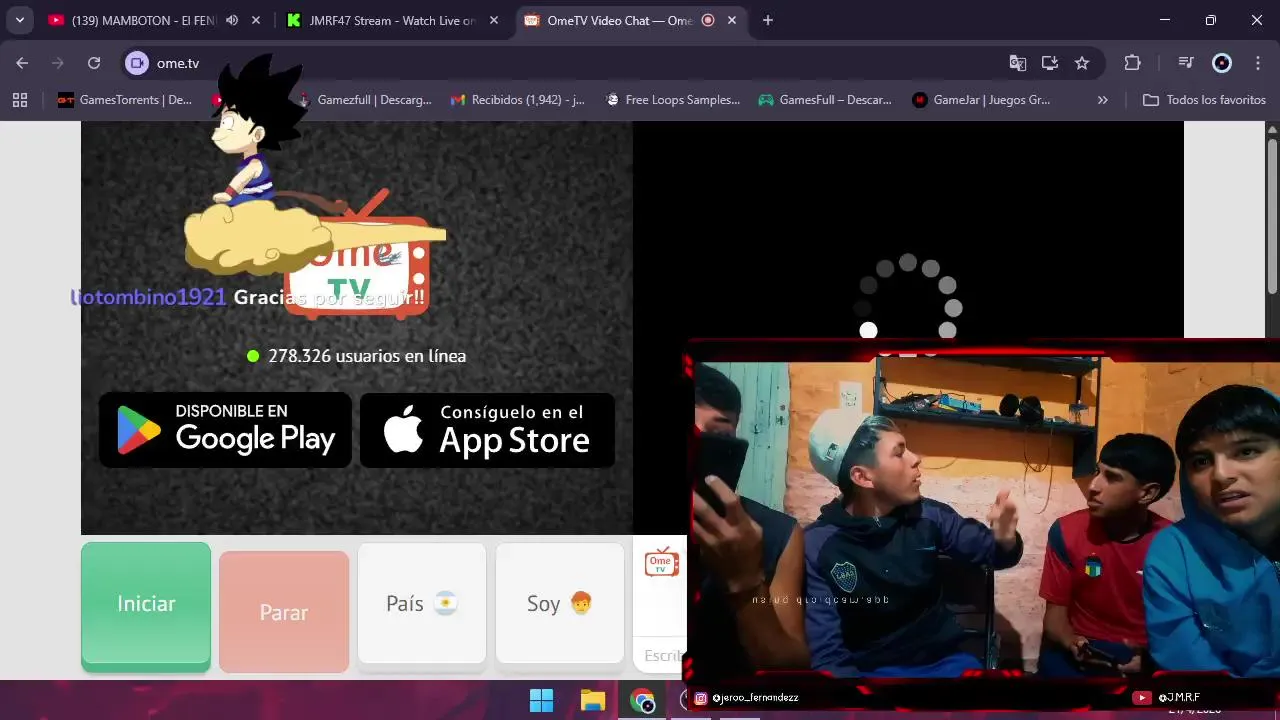Open the País country selector
This screenshot has width=1280, height=720.
pos(422,603)
